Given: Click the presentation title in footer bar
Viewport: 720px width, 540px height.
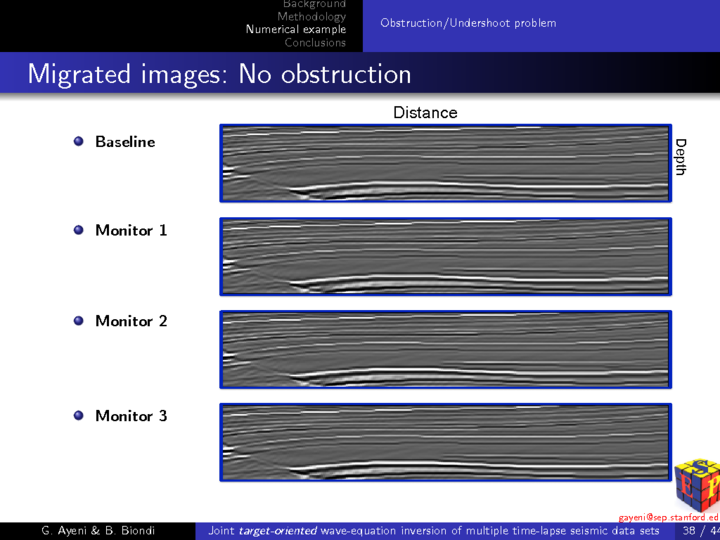Looking at the screenshot, I should pos(433,531).
